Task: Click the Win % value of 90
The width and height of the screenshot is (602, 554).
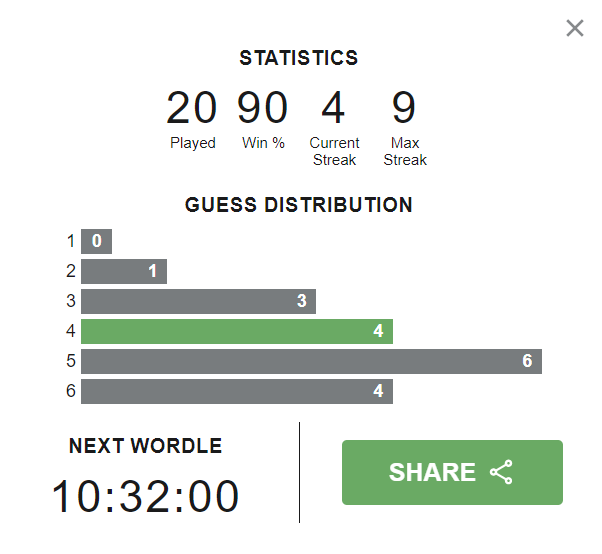Action: (263, 108)
